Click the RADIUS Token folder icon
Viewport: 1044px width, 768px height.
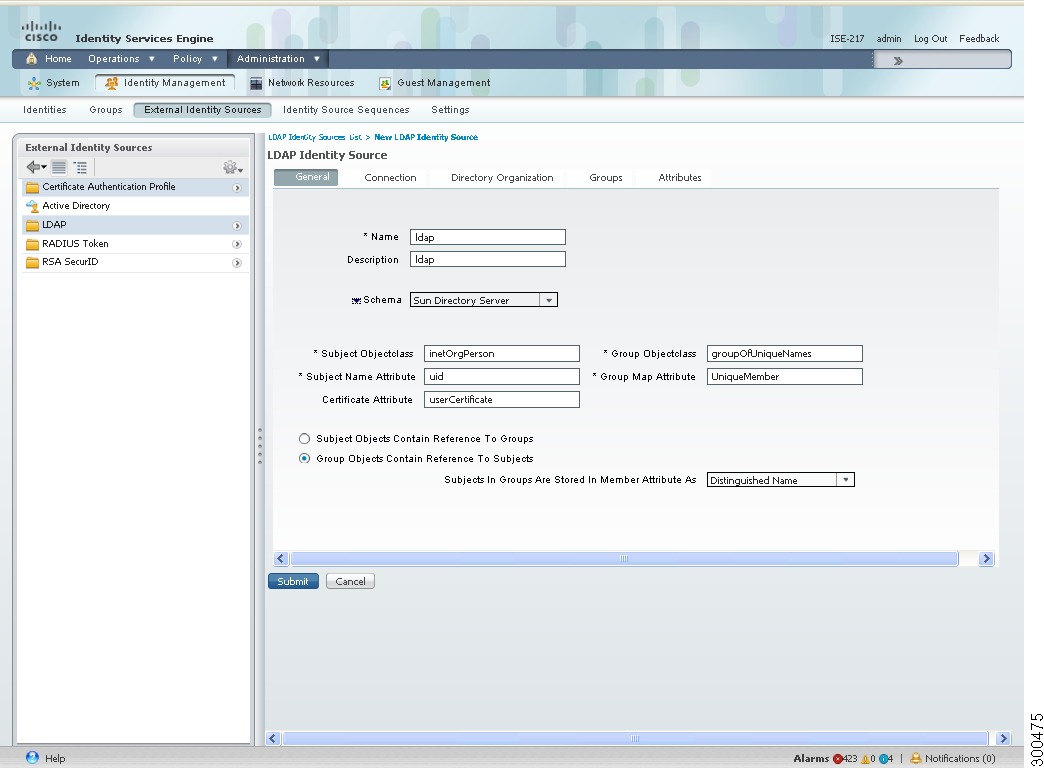[32, 244]
